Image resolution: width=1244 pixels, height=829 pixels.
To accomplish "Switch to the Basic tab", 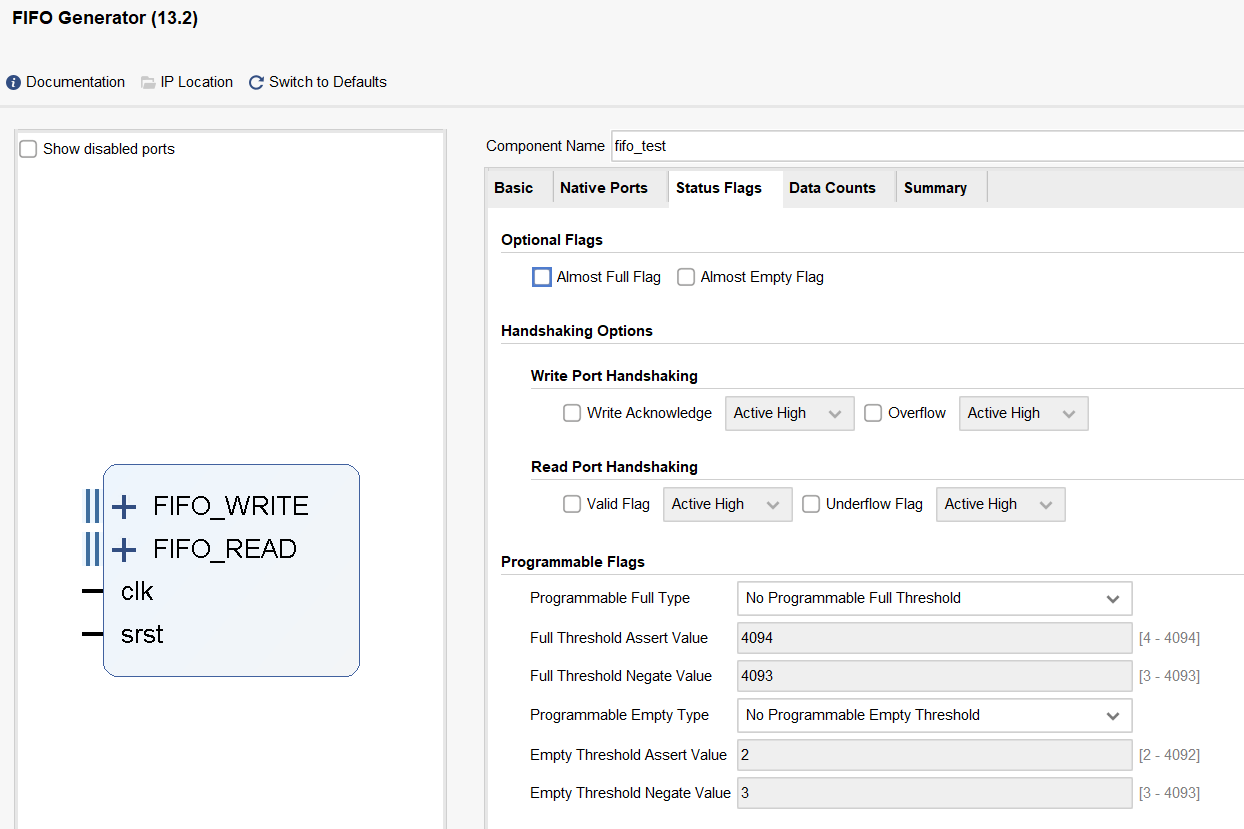I will tap(514, 188).
